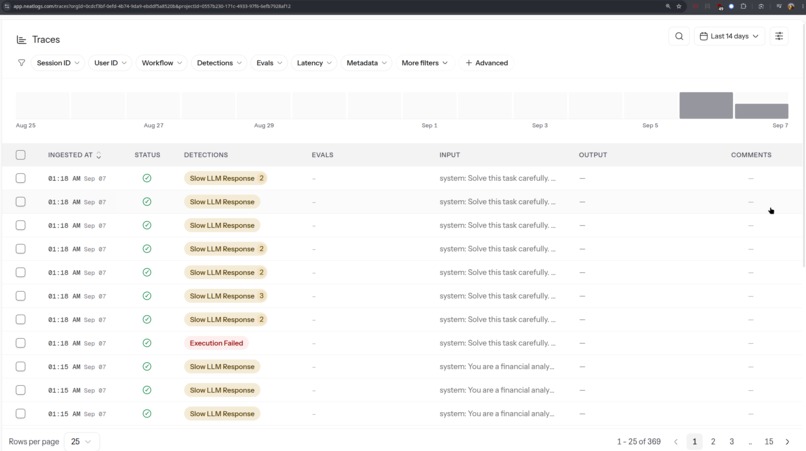
Task: Open the Metadata filter dropdown
Action: (x=366, y=63)
